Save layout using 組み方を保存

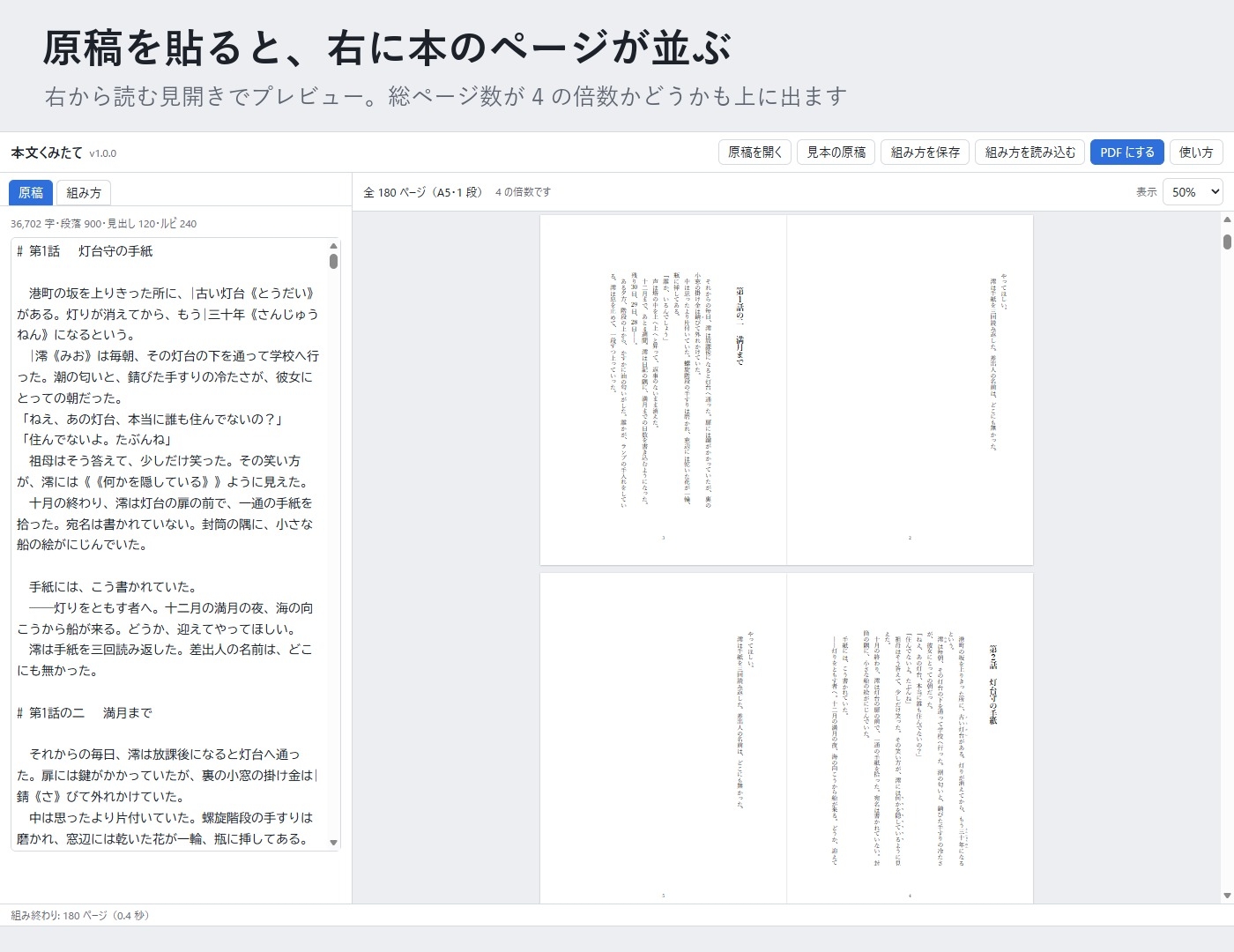click(925, 152)
